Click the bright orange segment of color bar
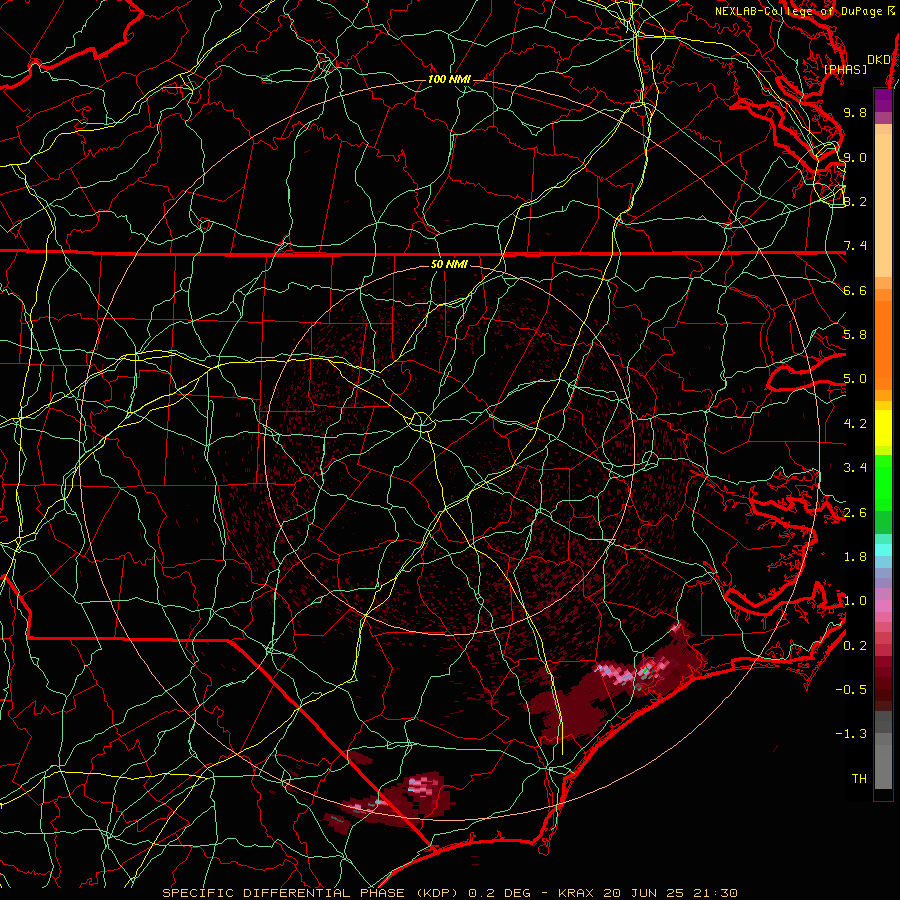This screenshot has height=900, width=900. pos(883,344)
